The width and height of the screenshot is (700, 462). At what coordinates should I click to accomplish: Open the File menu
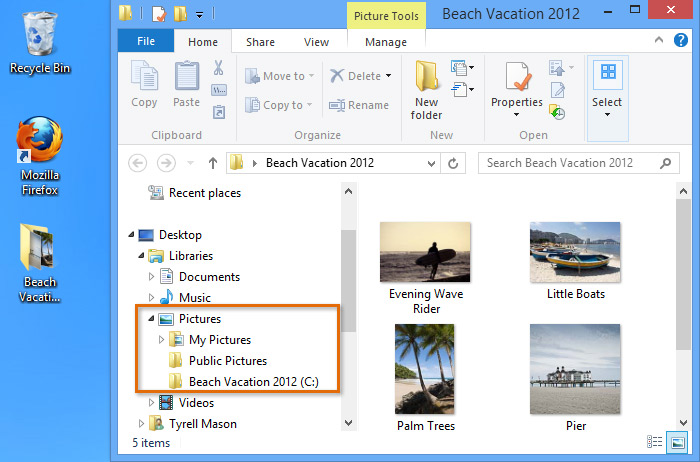[x=145, y=42]
